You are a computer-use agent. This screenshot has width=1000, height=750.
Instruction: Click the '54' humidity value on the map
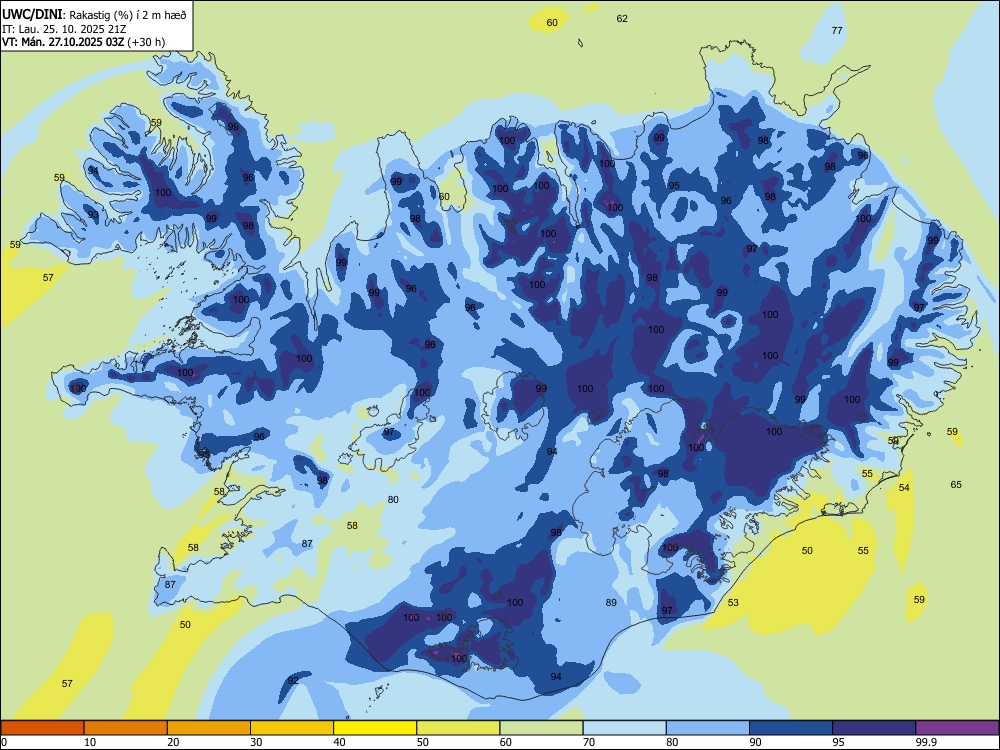[904, 487]
